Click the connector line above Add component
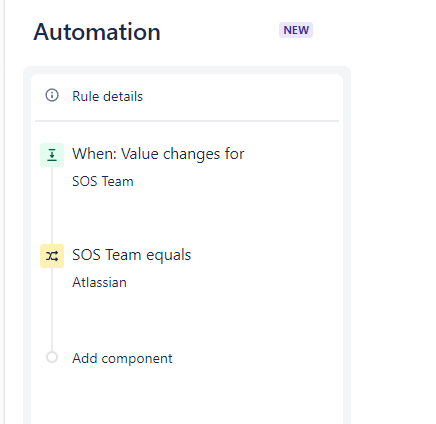This screenshot has width=436, height=424. 52,309
